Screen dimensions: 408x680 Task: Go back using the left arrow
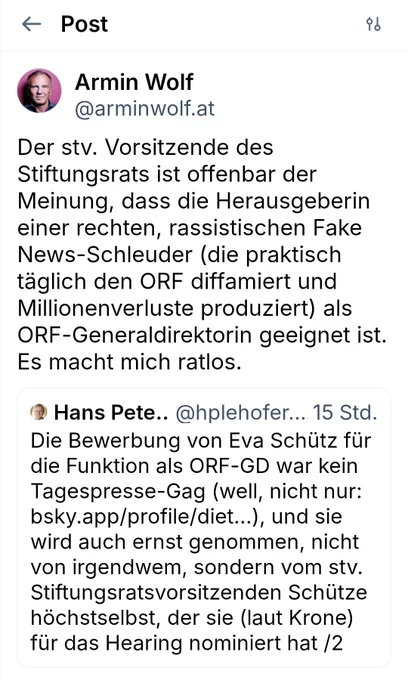click(x=31, y=24)
